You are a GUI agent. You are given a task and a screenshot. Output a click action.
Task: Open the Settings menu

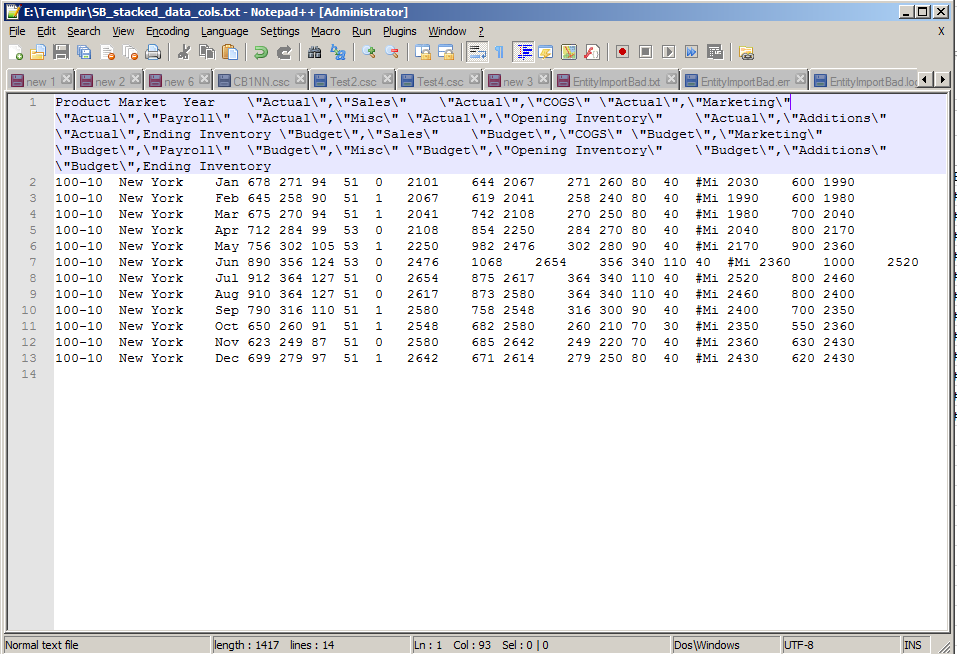click(280, 31)
